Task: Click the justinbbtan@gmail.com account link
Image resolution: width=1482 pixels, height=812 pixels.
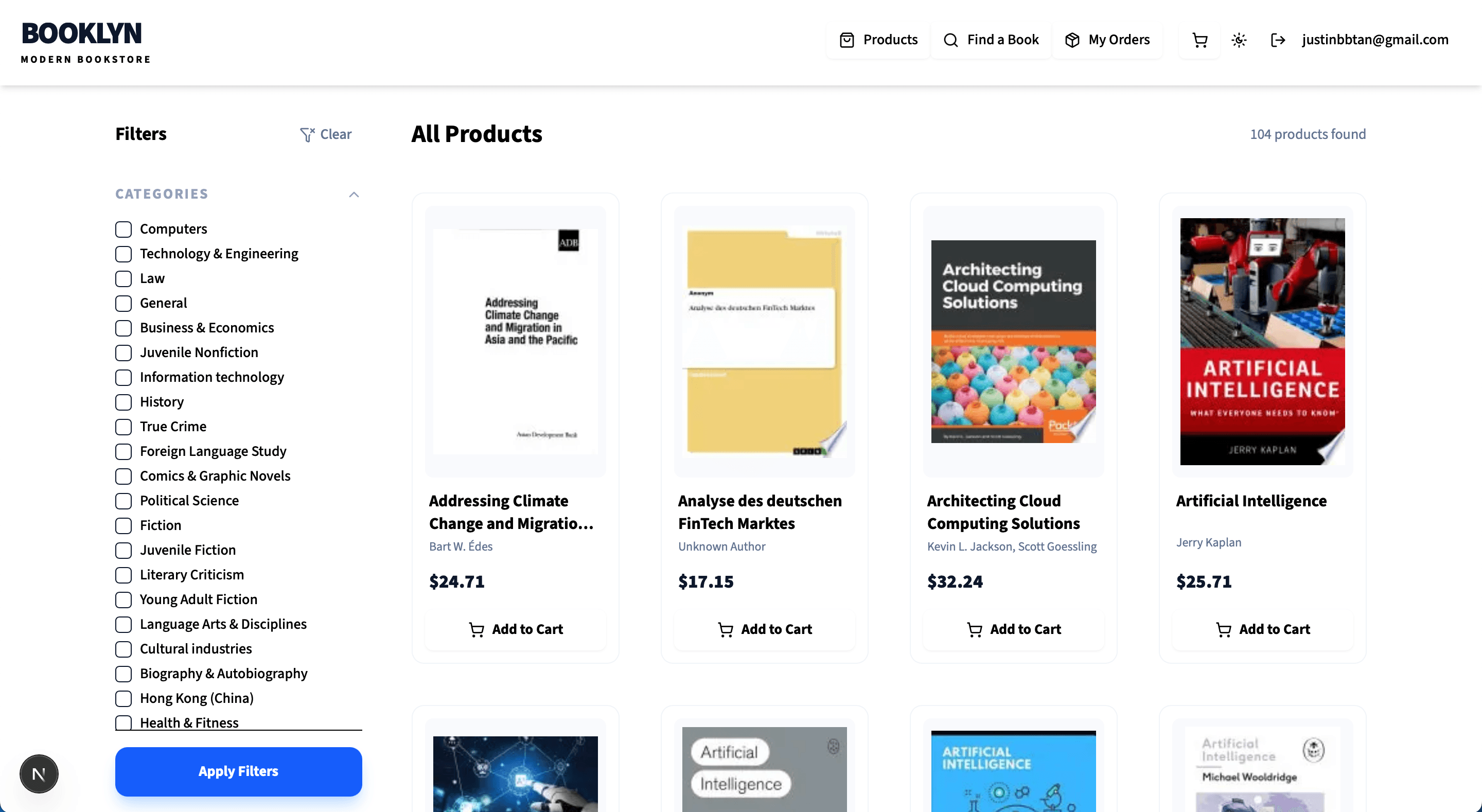Action: pyautogui.click(x=1375, y=40)
